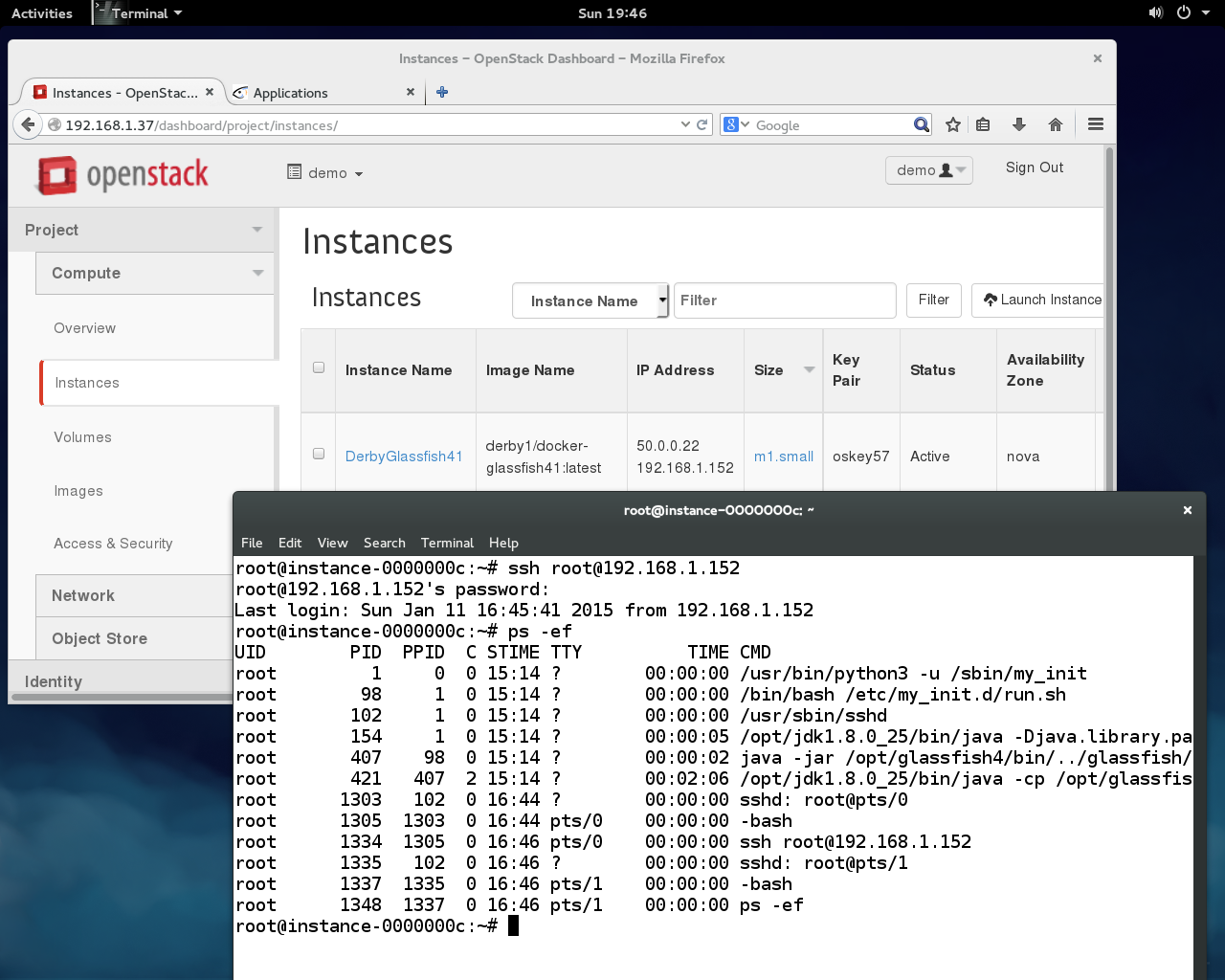Viewport: 1225px width, 980px height.
Task: Open the terminal Help menu
Action: click(503, 543)
